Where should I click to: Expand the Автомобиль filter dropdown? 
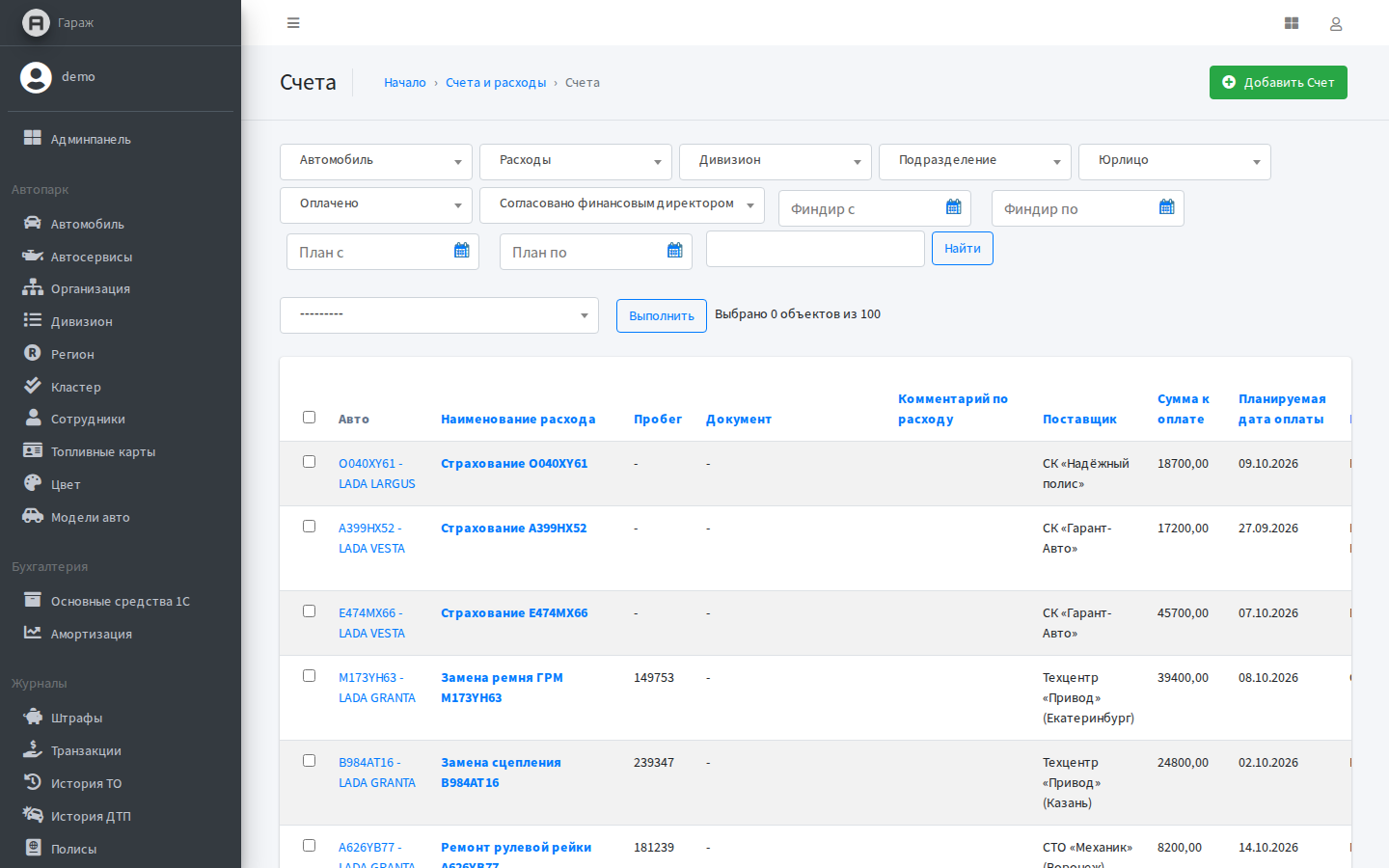coord(376,161)
